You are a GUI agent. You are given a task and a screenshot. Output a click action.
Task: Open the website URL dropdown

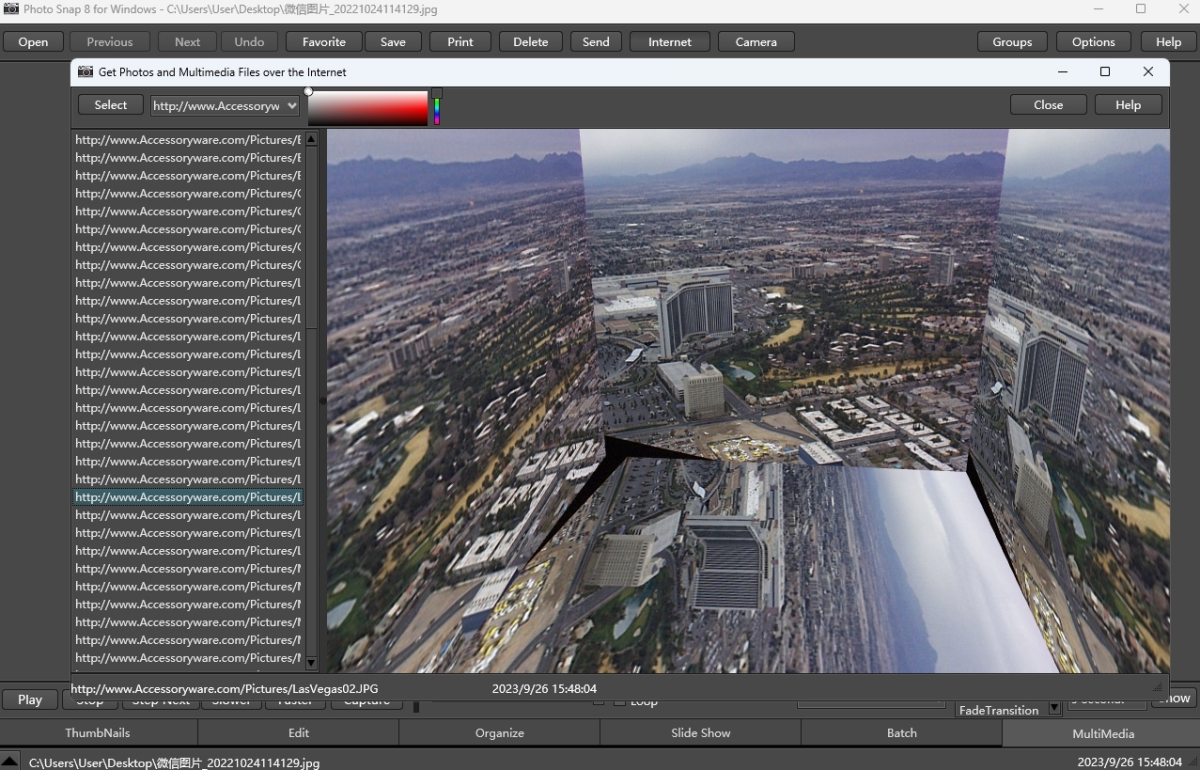click(292, 105)
